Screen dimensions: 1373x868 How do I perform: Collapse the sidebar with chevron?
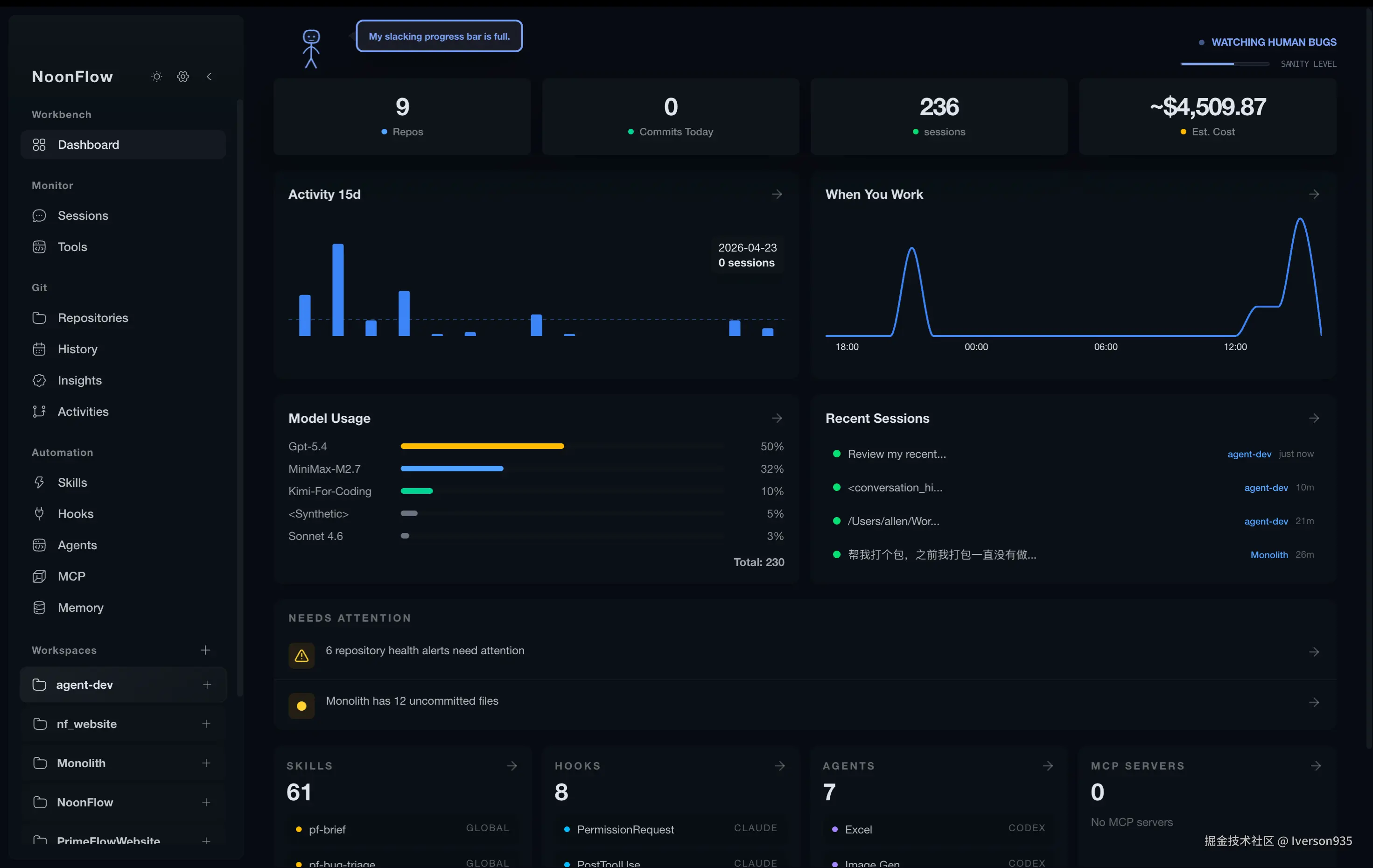coord(209,77)
